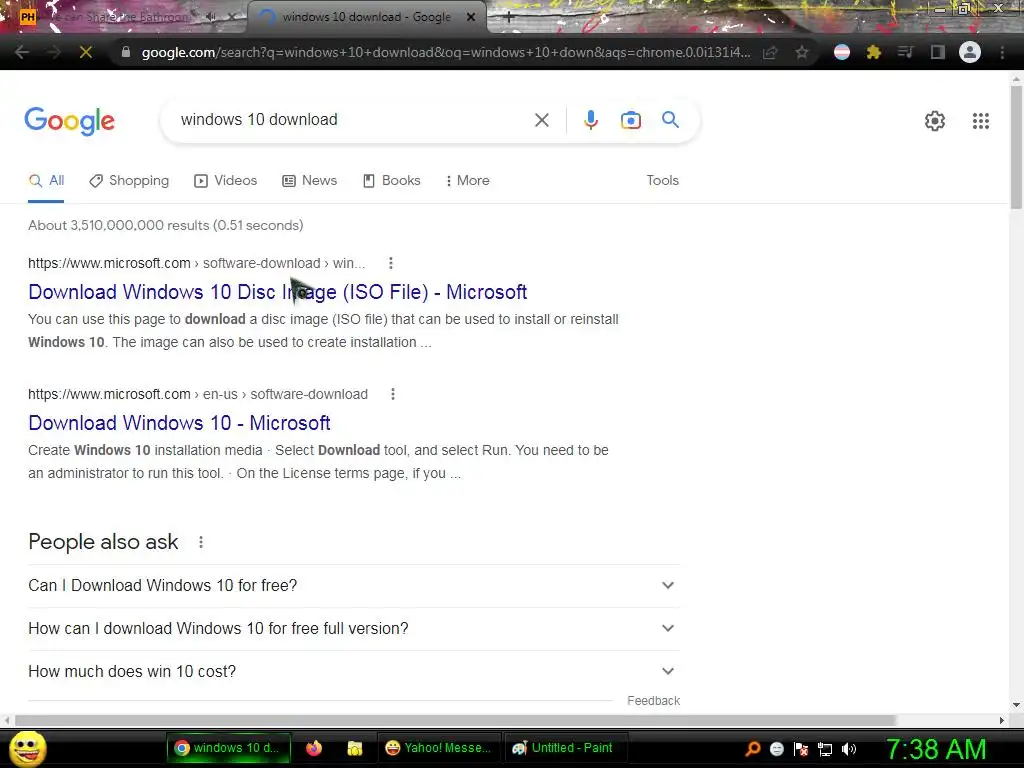Expand 'Can I Download Windows 10 for free?'
1024x768 pixels.
click(x=353, y=586)
